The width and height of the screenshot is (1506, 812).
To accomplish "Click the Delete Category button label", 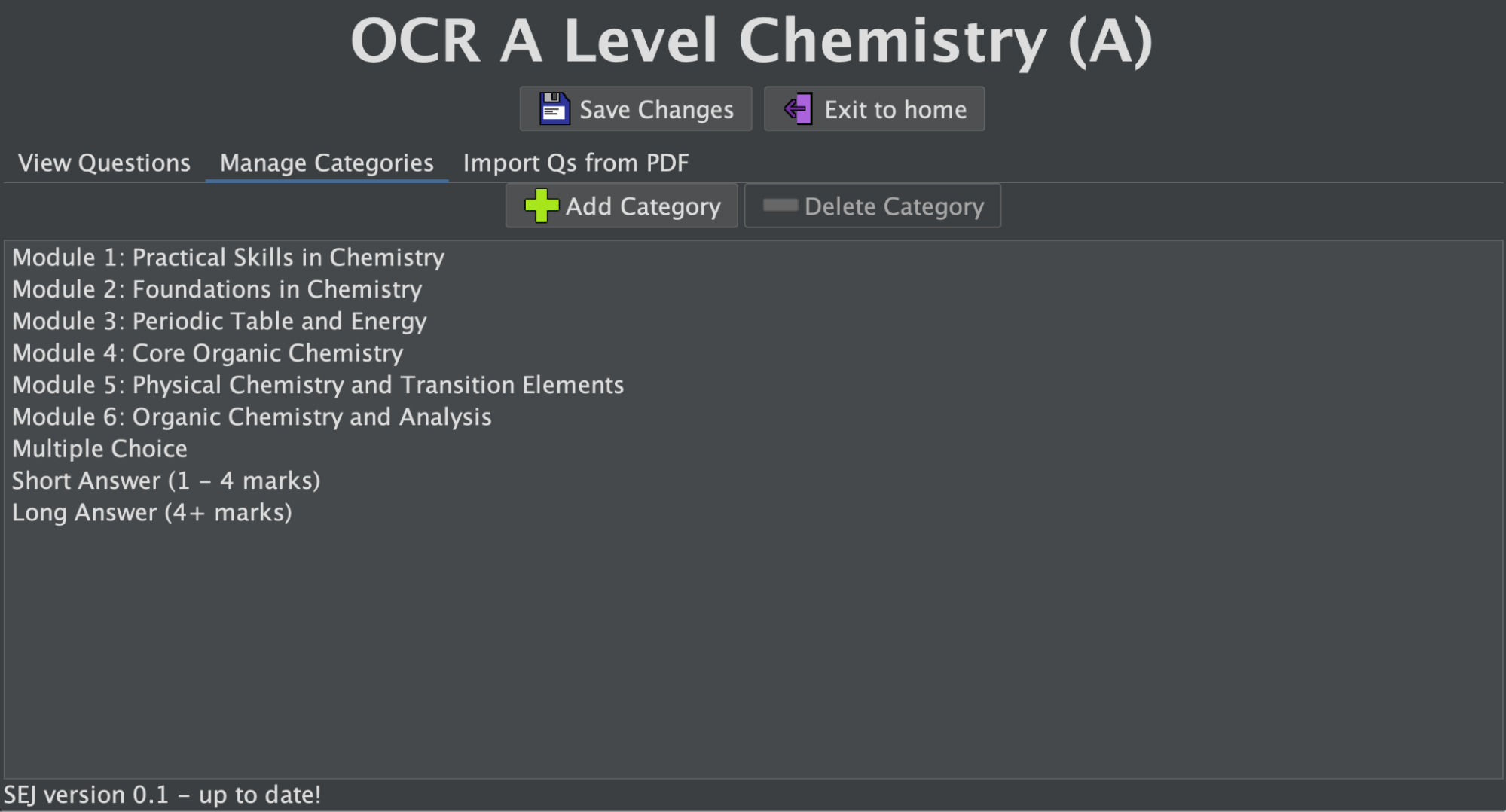I will [x=894, y=206].
